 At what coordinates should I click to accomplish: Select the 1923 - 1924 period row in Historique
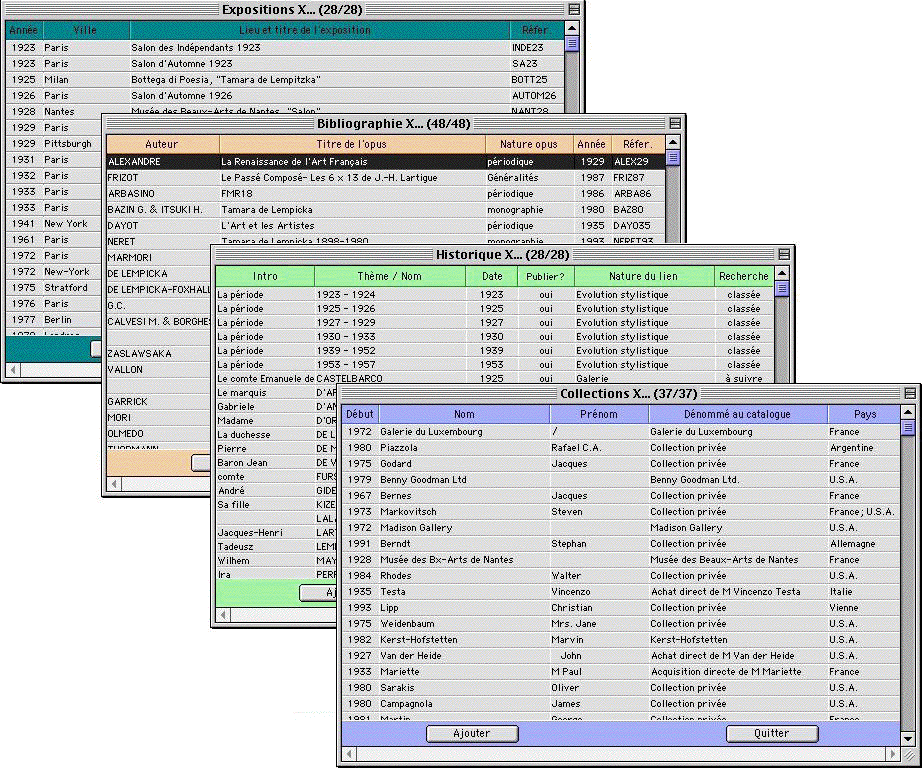click(x=495, y=295)
